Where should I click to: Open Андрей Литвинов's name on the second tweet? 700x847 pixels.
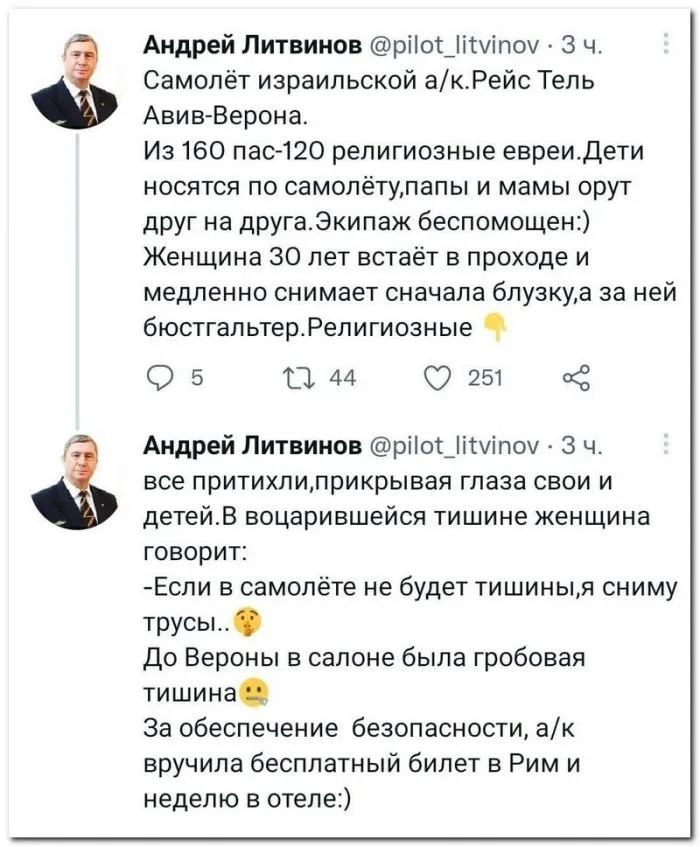(x=254, y=443)
